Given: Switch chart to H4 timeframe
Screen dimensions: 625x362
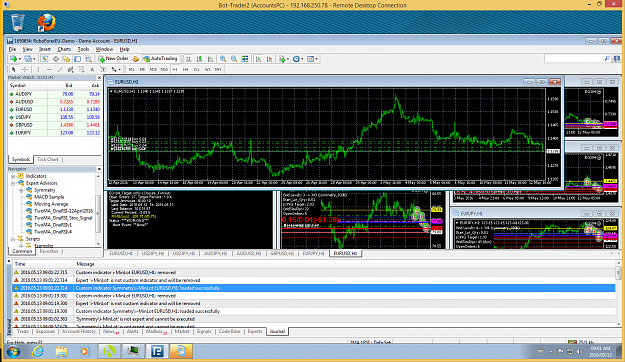Looking at the screenshot, I should (186, 69).
